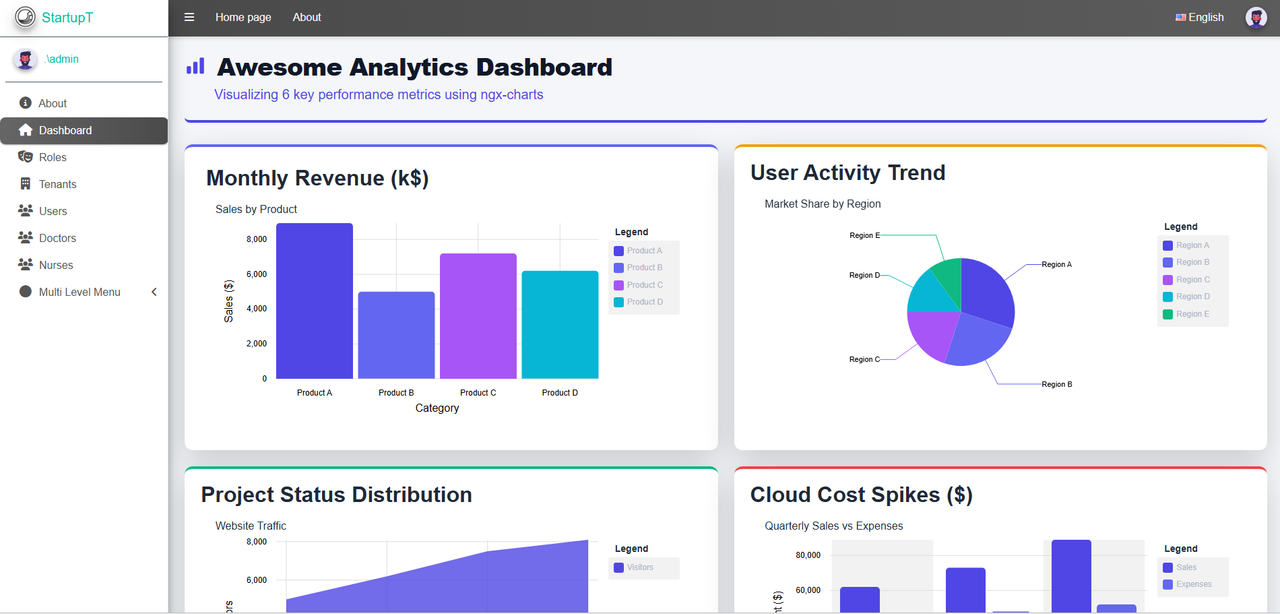Click the Sales by Product chart subtitle
Image resolution: width=1280 pixels, height=614 pixels.
click(x=256, y=209)
